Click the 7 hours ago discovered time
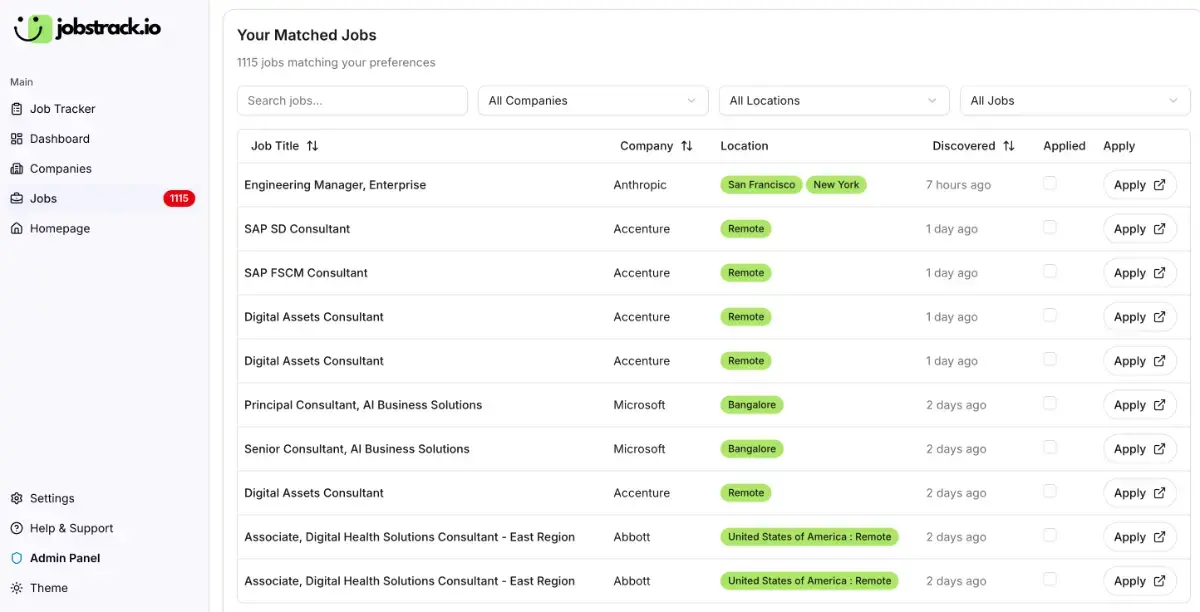 point(958,185)
